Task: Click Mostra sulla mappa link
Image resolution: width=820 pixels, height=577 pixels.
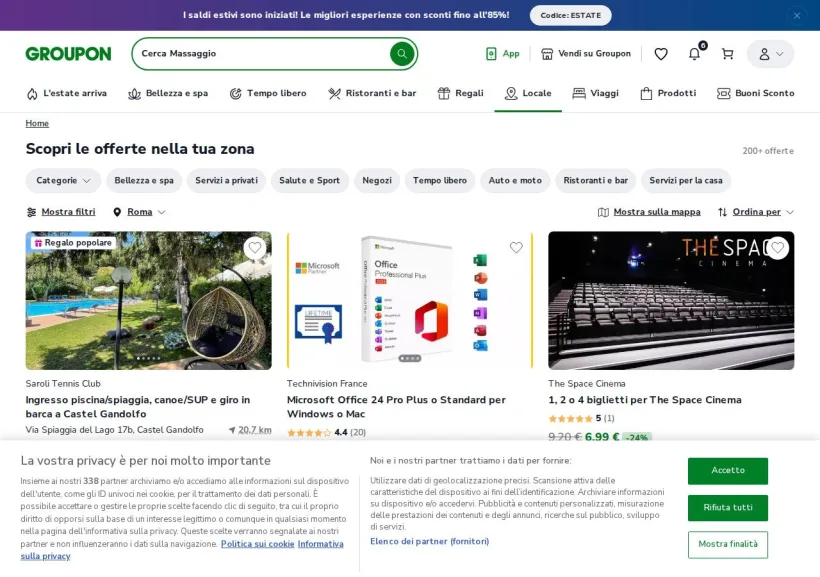Action: 657,212
